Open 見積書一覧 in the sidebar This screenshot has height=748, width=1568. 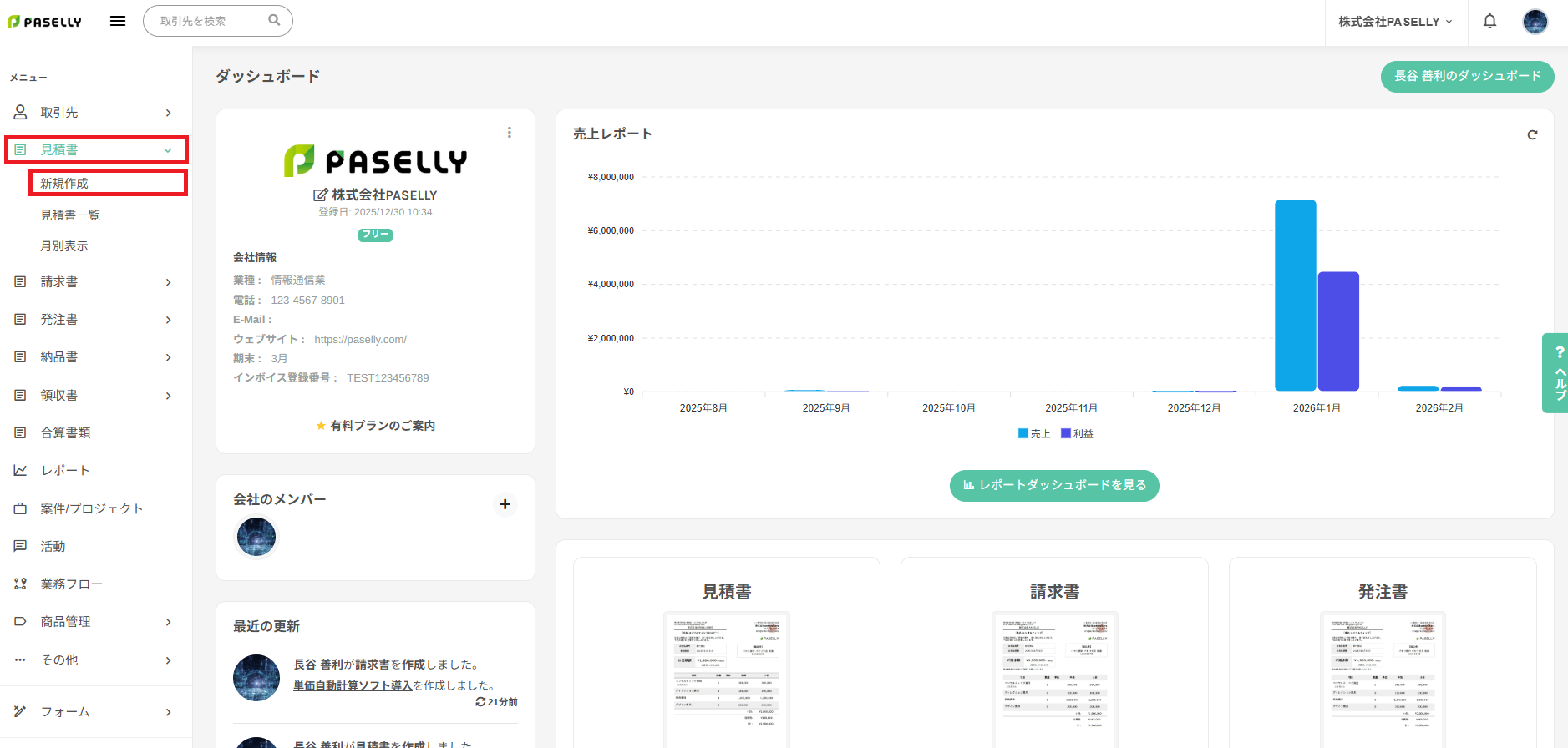[x=70, y=215]
